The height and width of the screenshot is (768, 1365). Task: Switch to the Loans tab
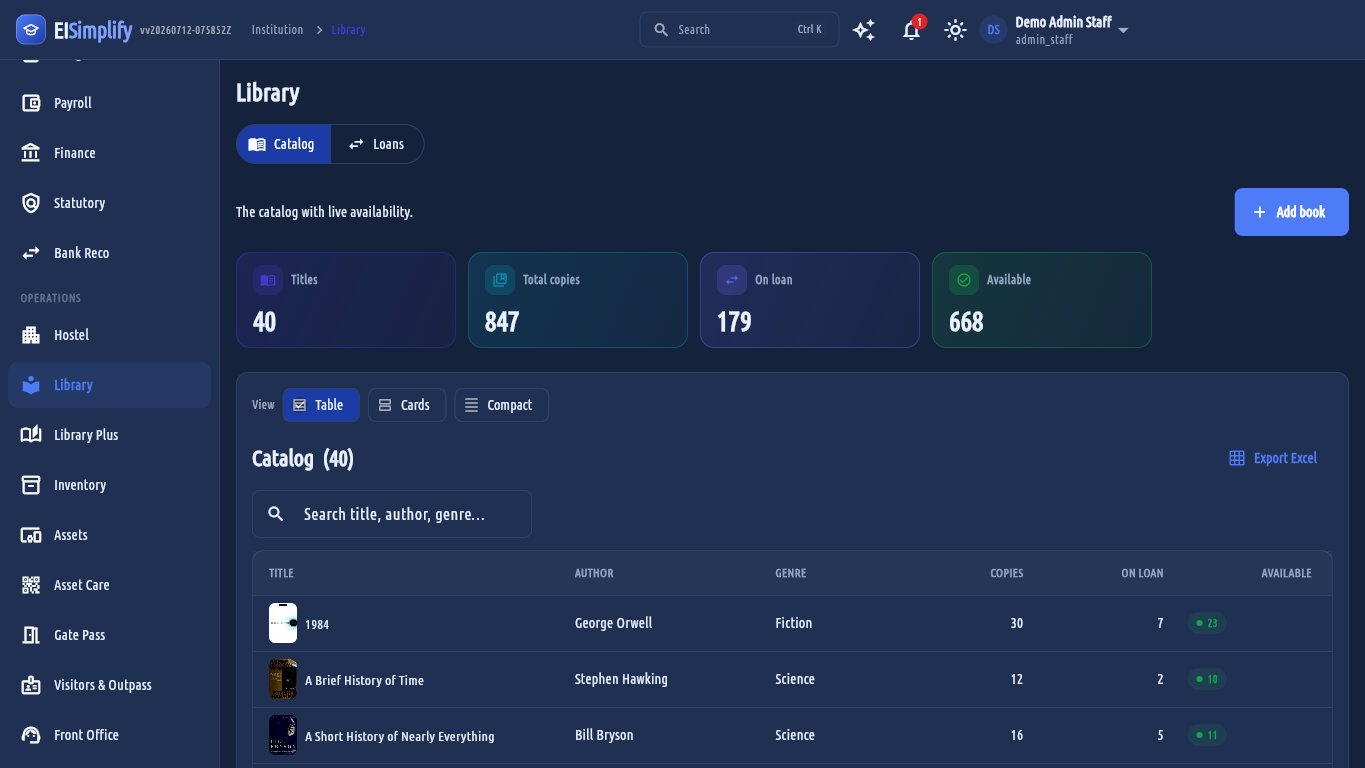pos(377,144)
